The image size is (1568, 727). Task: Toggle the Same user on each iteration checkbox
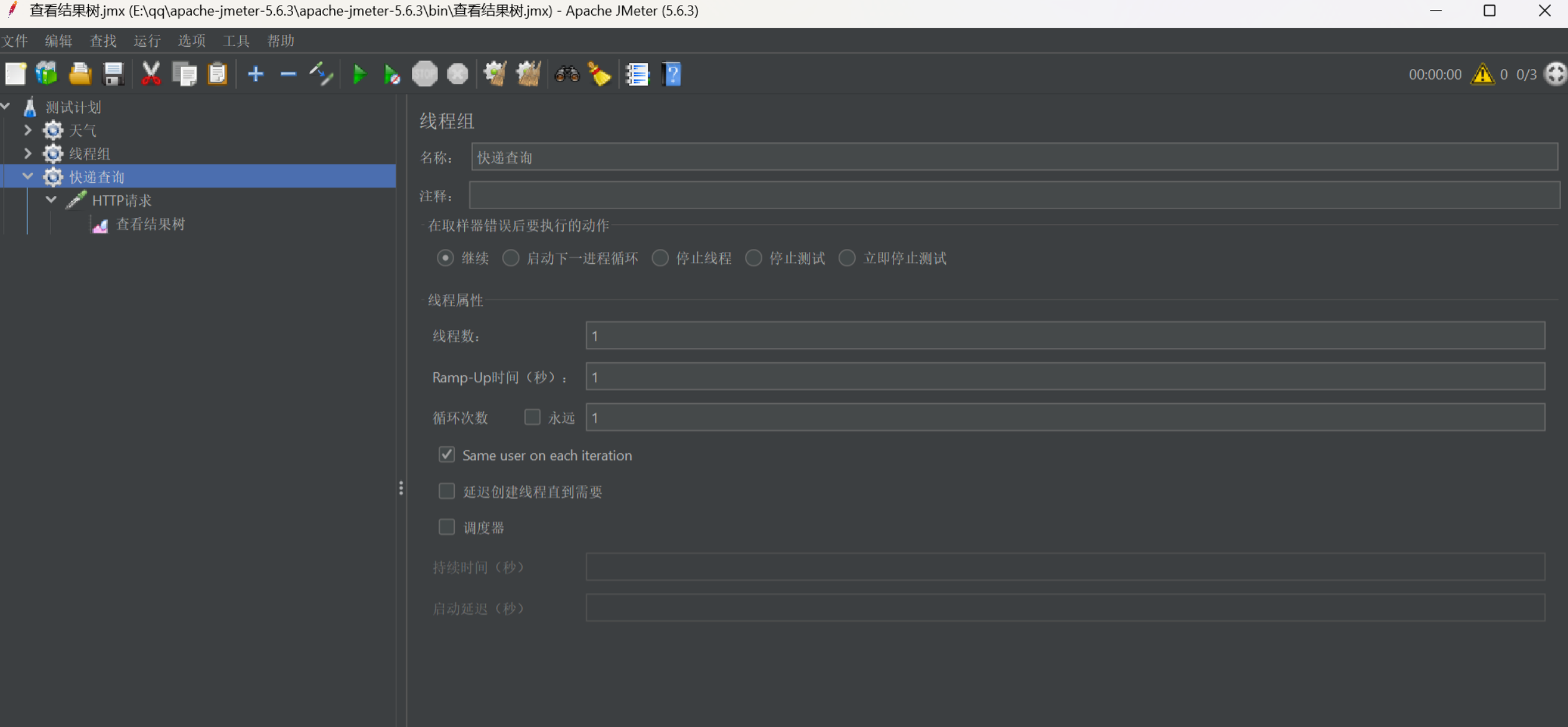[447, 455]
